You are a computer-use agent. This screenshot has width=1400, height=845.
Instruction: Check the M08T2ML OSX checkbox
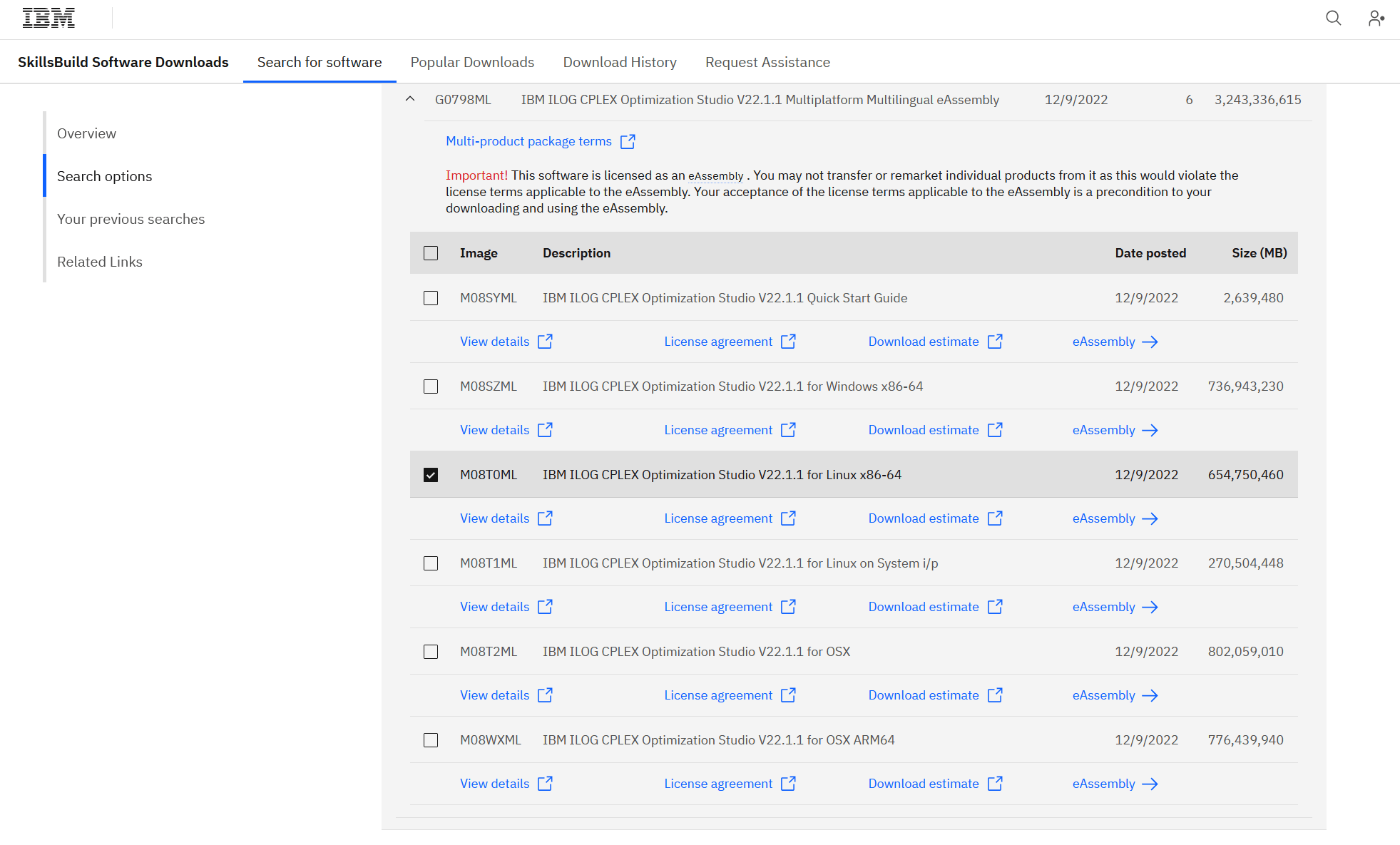point(431,652)
